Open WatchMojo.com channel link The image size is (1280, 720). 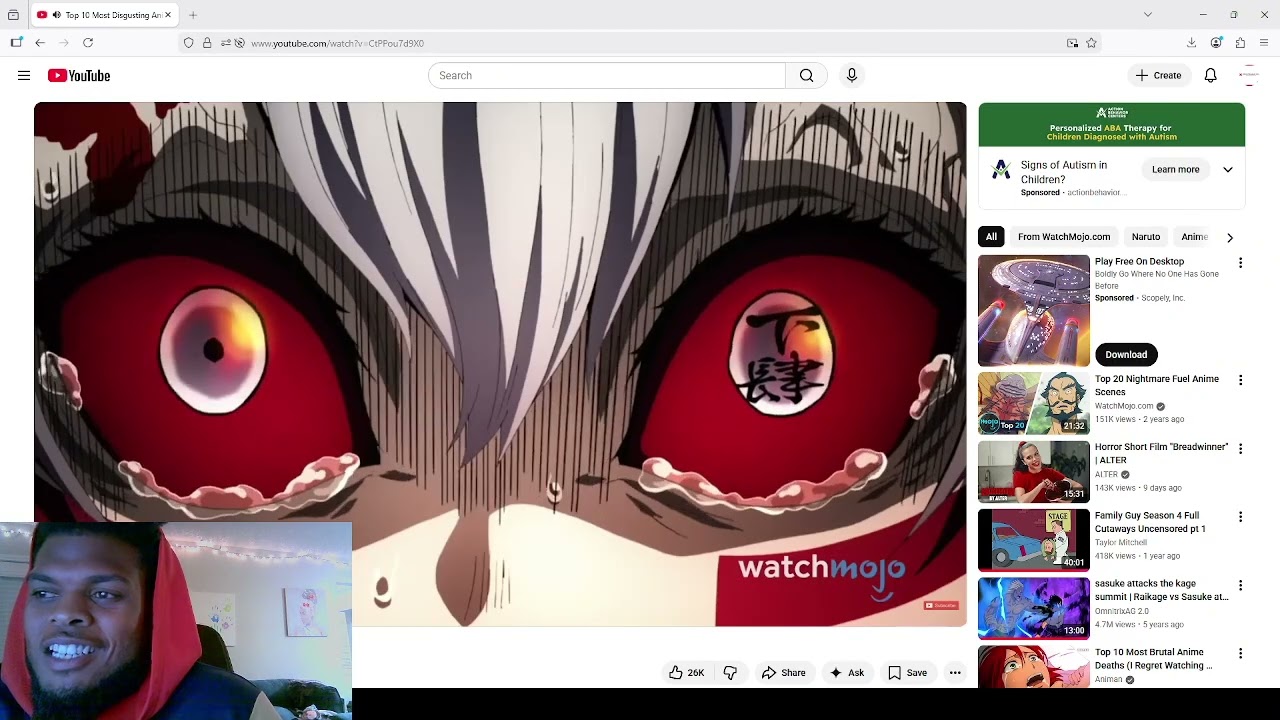pos(1124,406)
